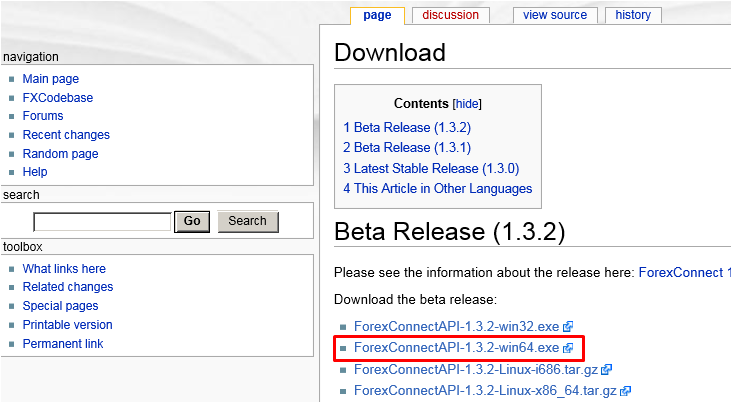The height and width of the screenshot is (403, 732).
Task: Jump to Beta Release (1.3.1) contents entry
Action: tap(407, 148)
